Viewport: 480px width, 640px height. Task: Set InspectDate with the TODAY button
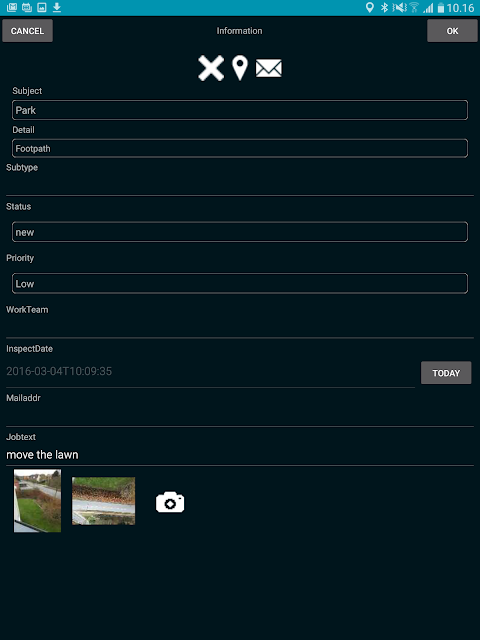(x=446, y=373)
